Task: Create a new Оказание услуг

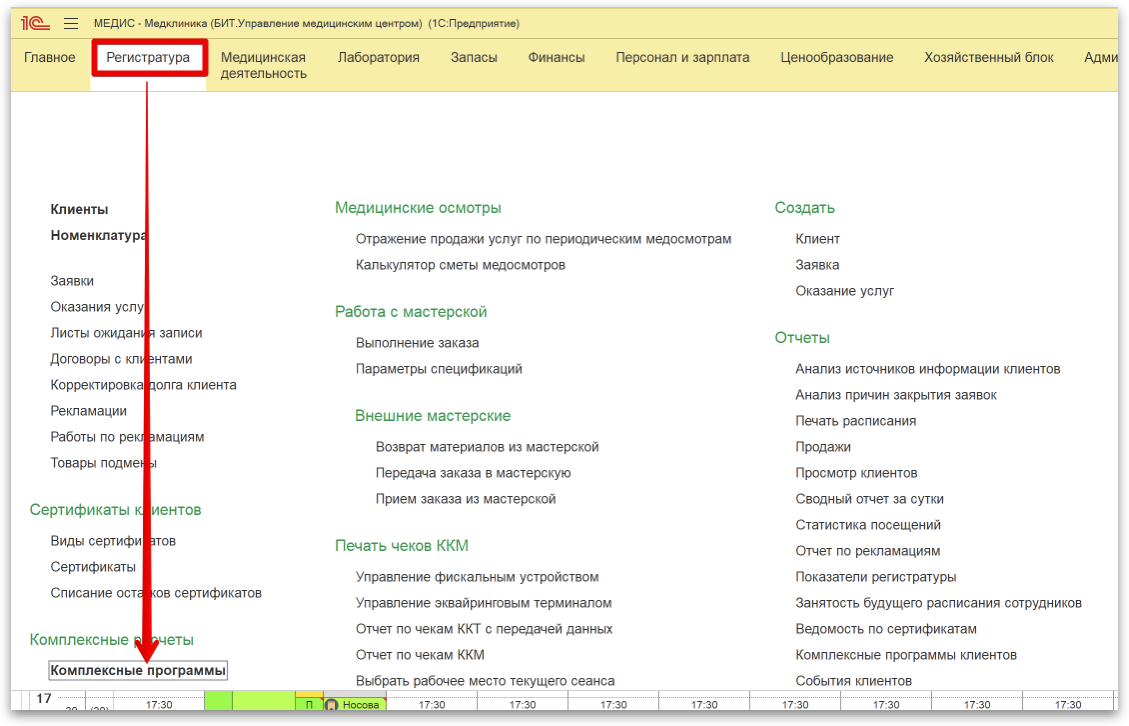Action: [x=845, y=291]
